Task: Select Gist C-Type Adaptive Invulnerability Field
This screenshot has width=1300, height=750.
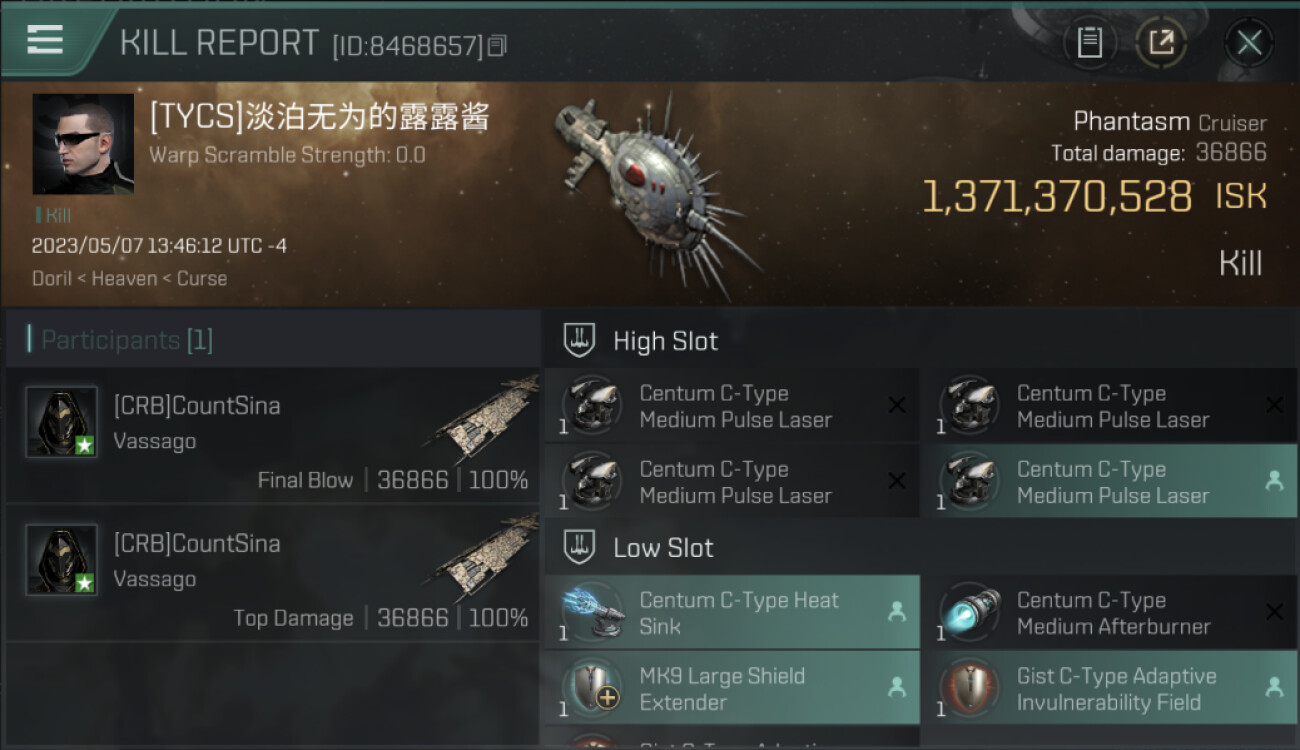Action: pyautogui.click(x=1108, y=689)
